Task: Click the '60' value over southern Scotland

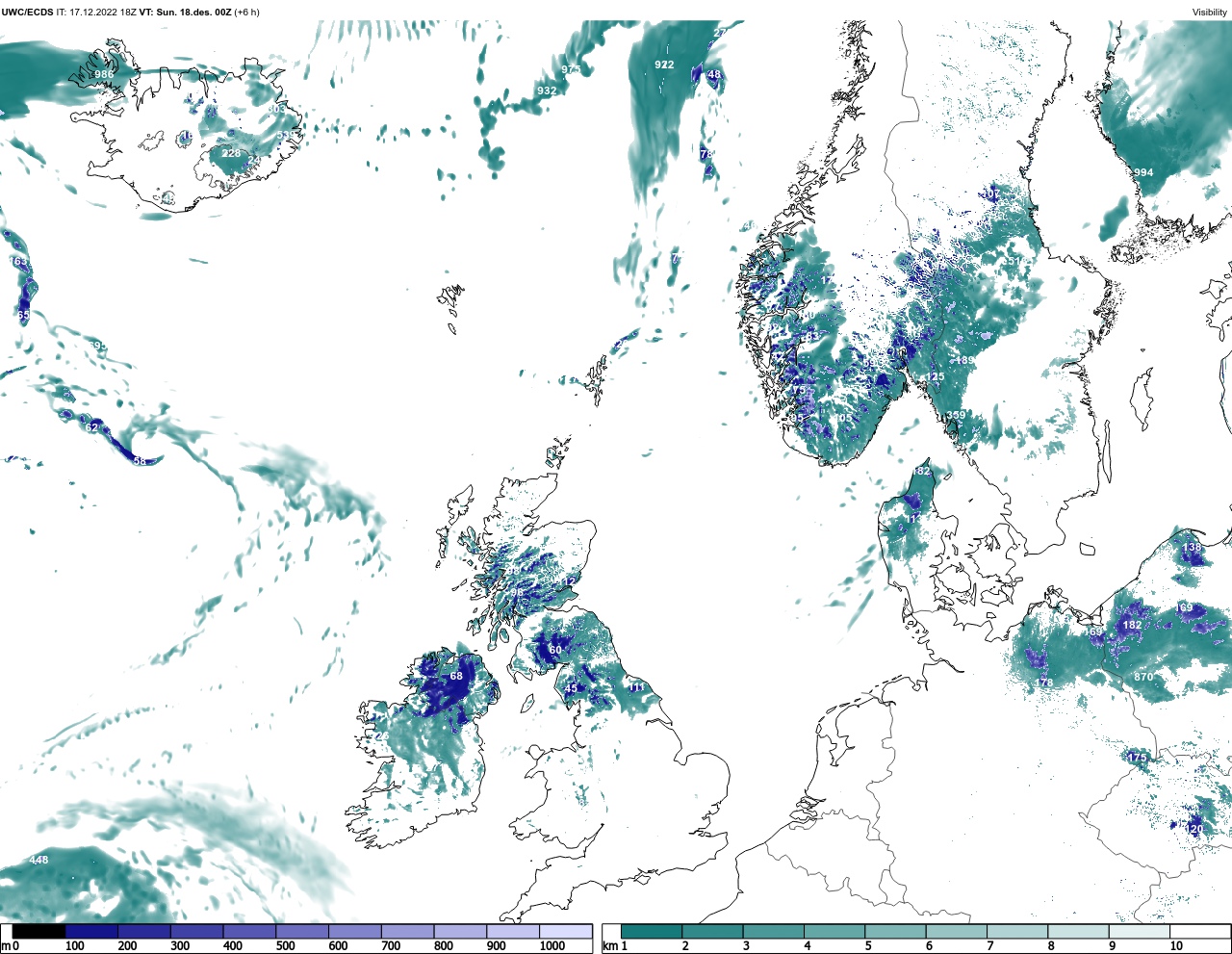Action: coord(555,650)
